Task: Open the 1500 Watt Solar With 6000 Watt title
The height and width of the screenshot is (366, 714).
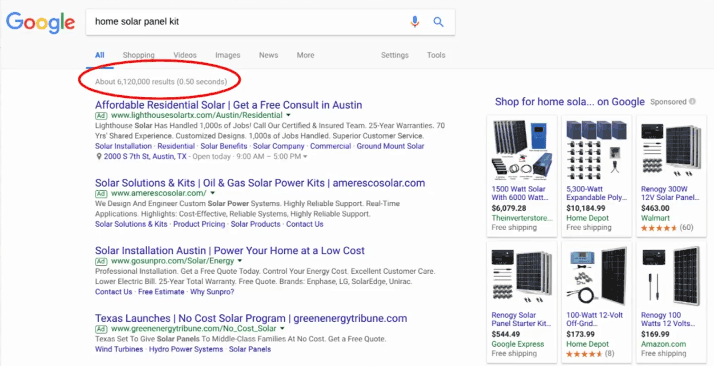Action: [520, 193]
